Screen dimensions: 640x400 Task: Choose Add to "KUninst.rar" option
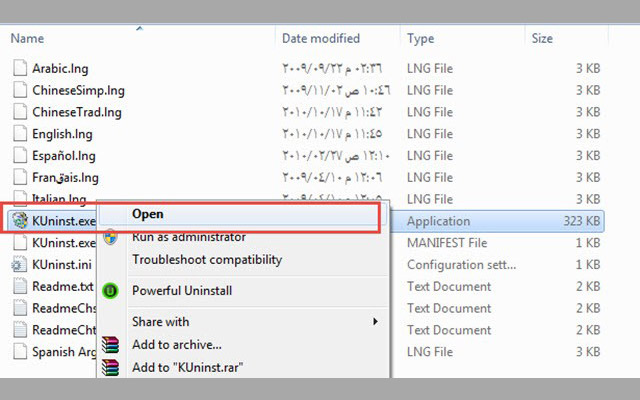(188, 367)
